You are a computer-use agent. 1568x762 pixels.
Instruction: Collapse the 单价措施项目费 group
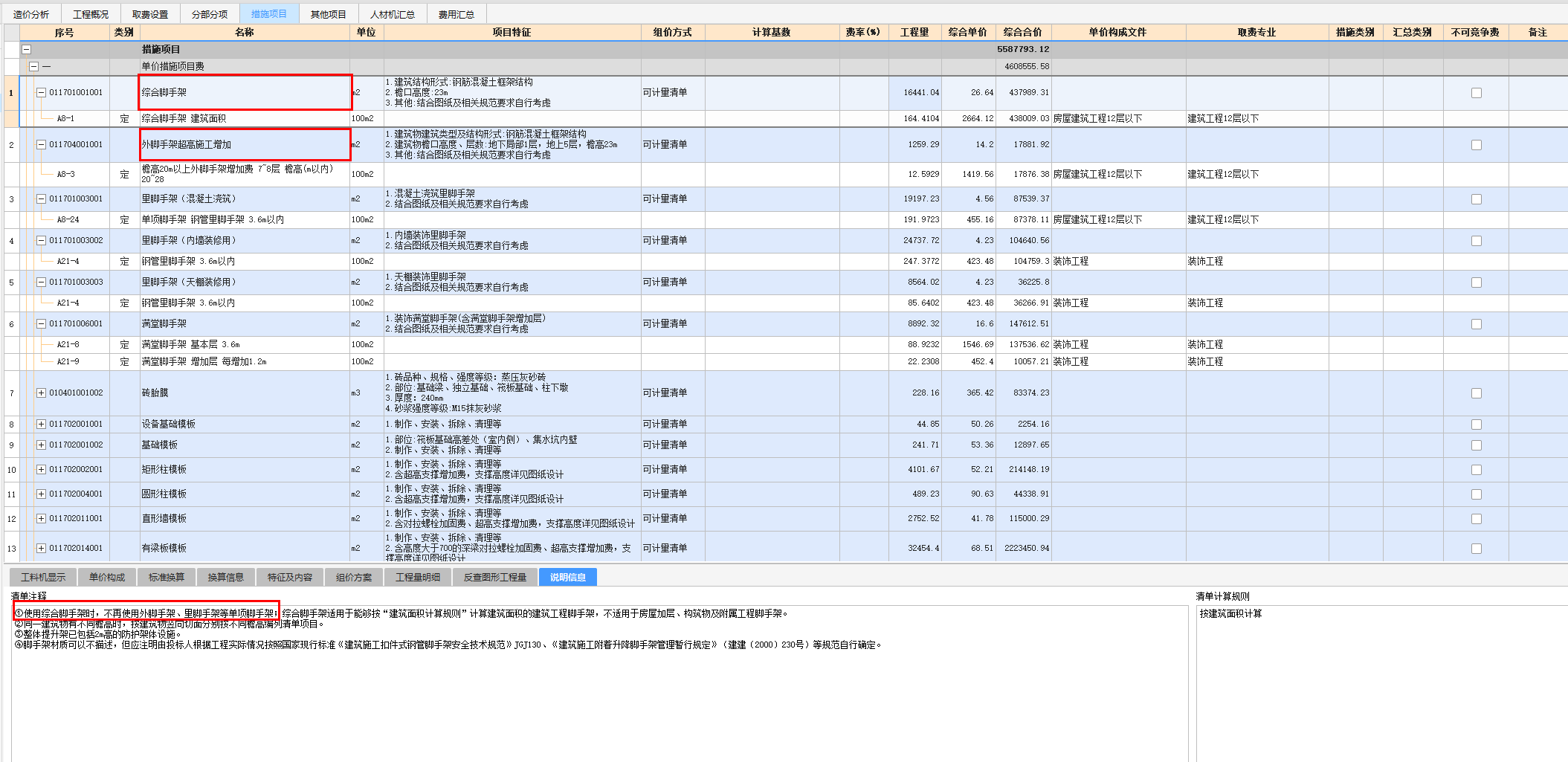33,66
